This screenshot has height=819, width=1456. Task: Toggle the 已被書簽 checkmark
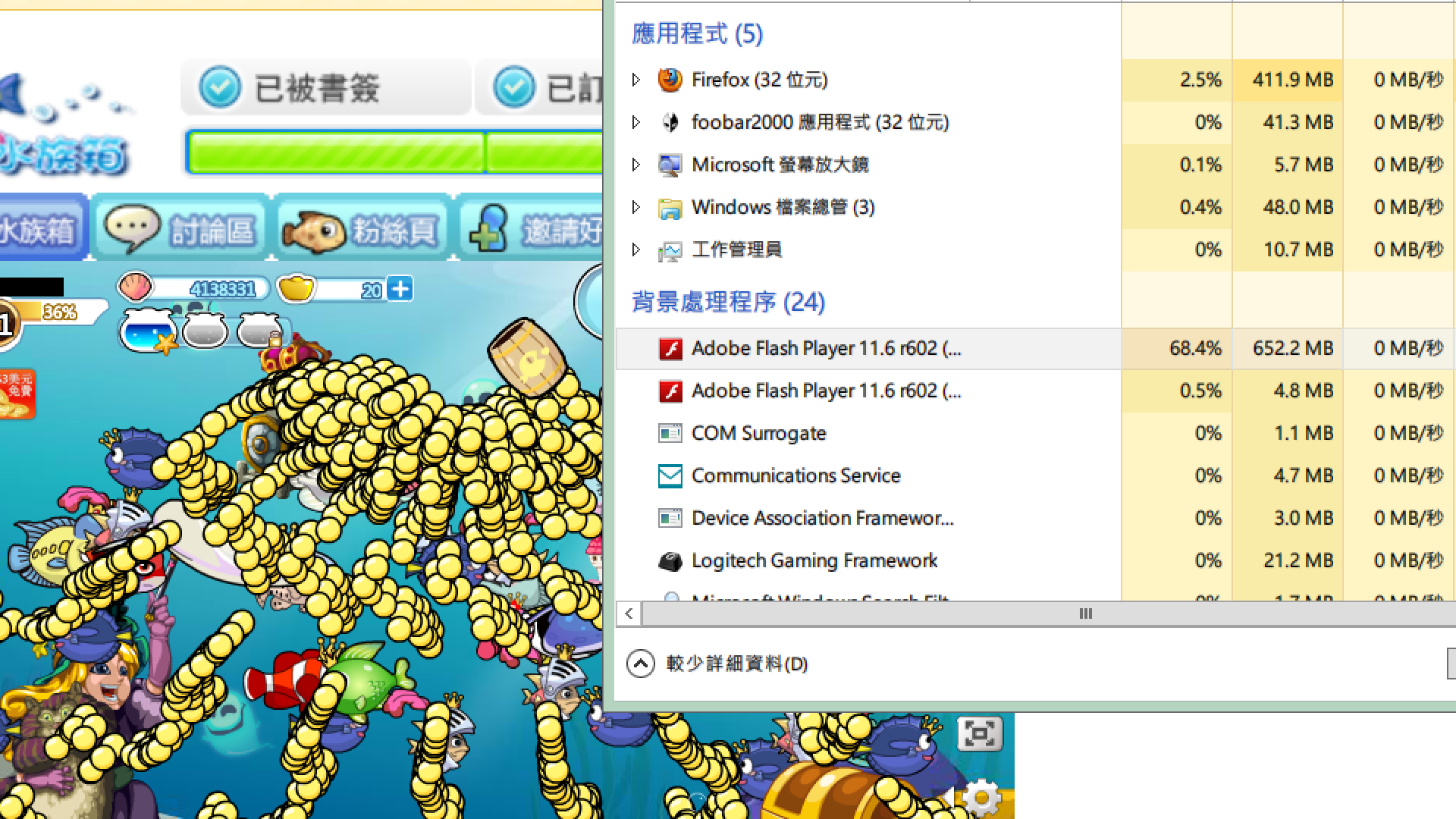tap(220, 87)
